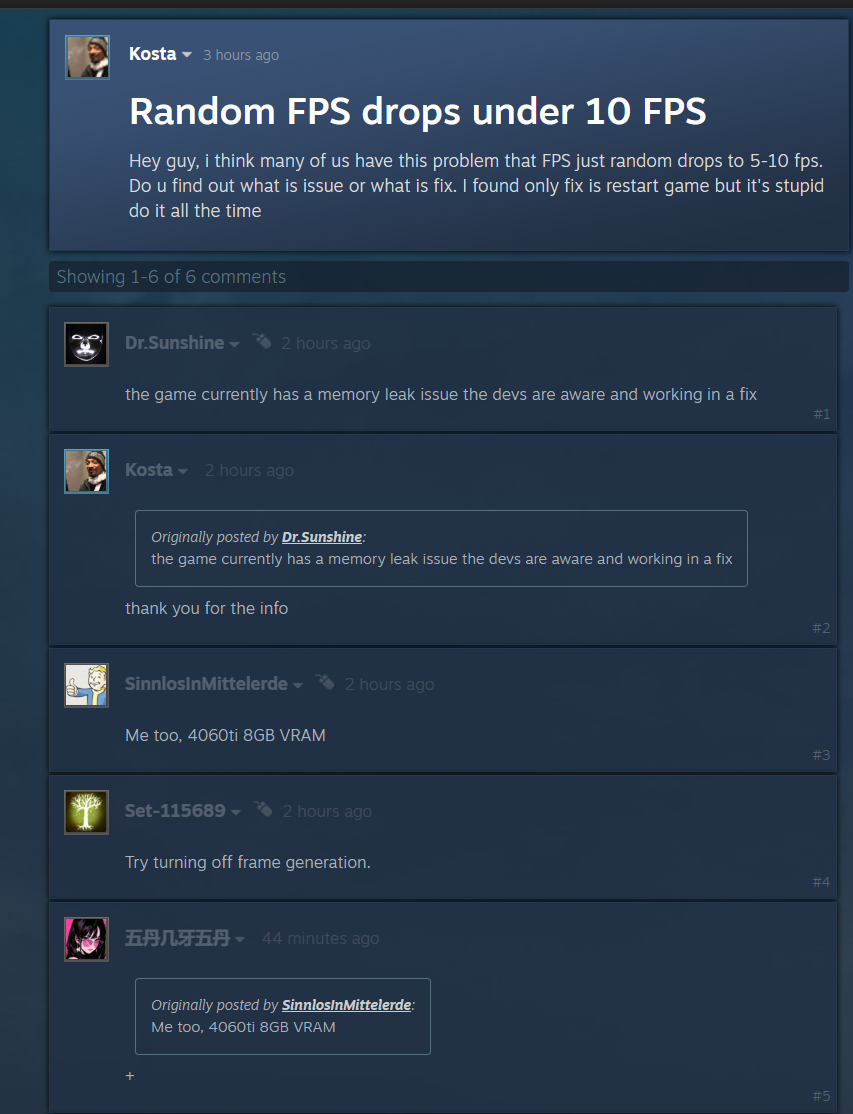Expand dropdown arrow beside Kosta in post header
Viewport: 853px width, 1114px height.
click(x=187, y=55)
